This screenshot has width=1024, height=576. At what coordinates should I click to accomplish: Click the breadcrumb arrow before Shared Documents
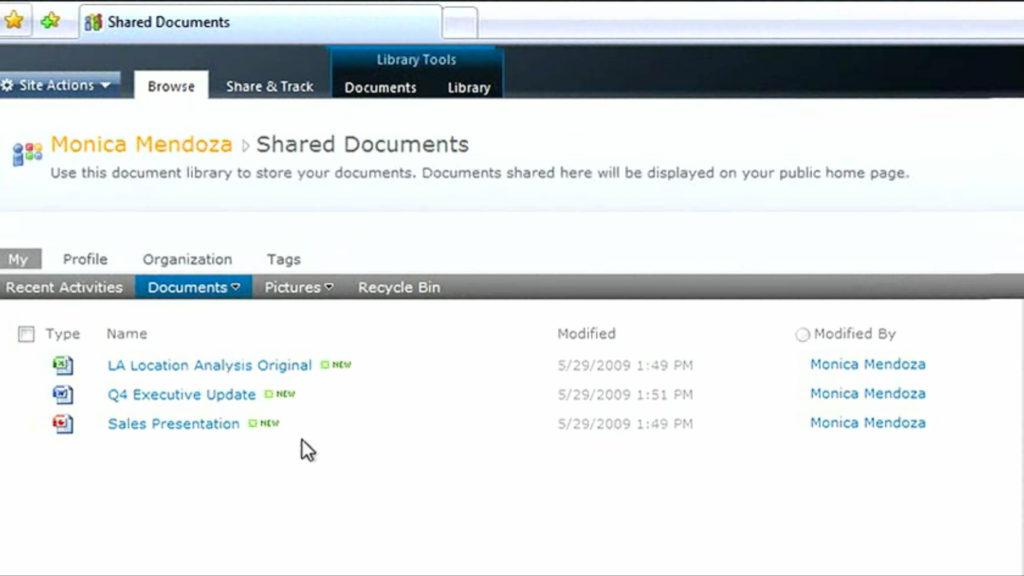(x=246, y=146)
